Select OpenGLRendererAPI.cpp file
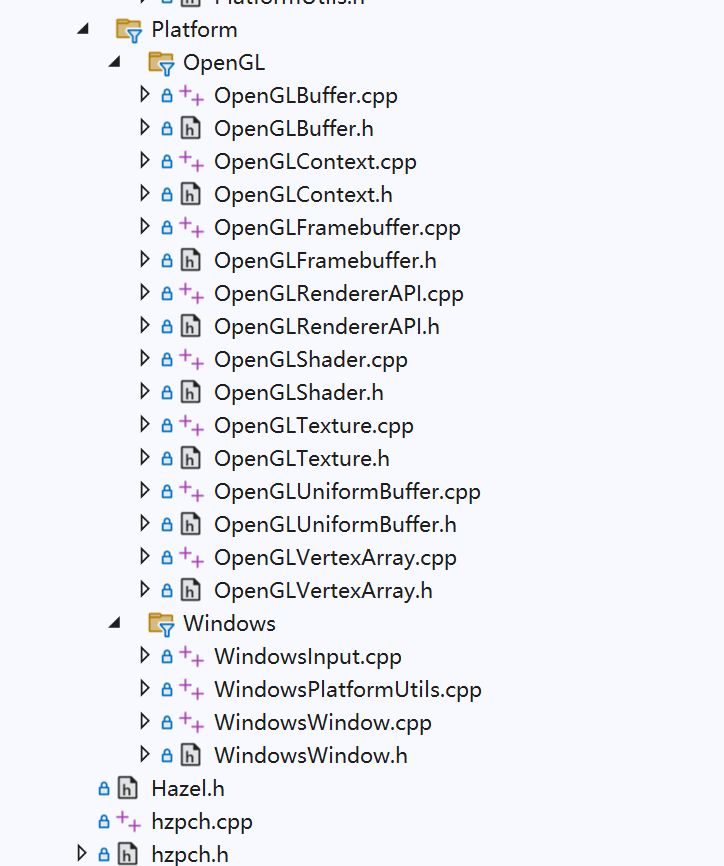The width and height of the screenshot is (724, 866). point(339,294)
